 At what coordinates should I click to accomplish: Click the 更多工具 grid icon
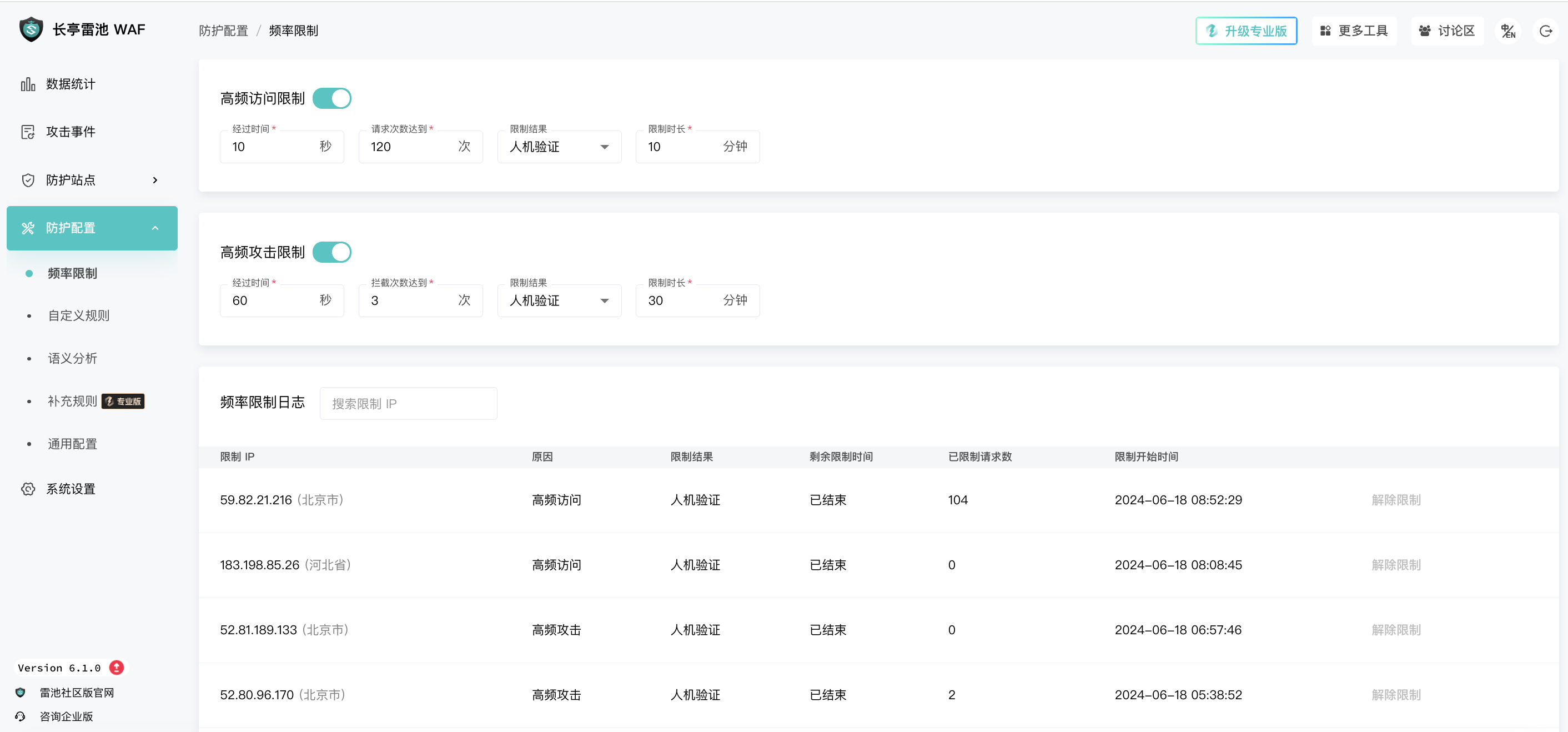pyautogui.click(x=1325, y=31)
